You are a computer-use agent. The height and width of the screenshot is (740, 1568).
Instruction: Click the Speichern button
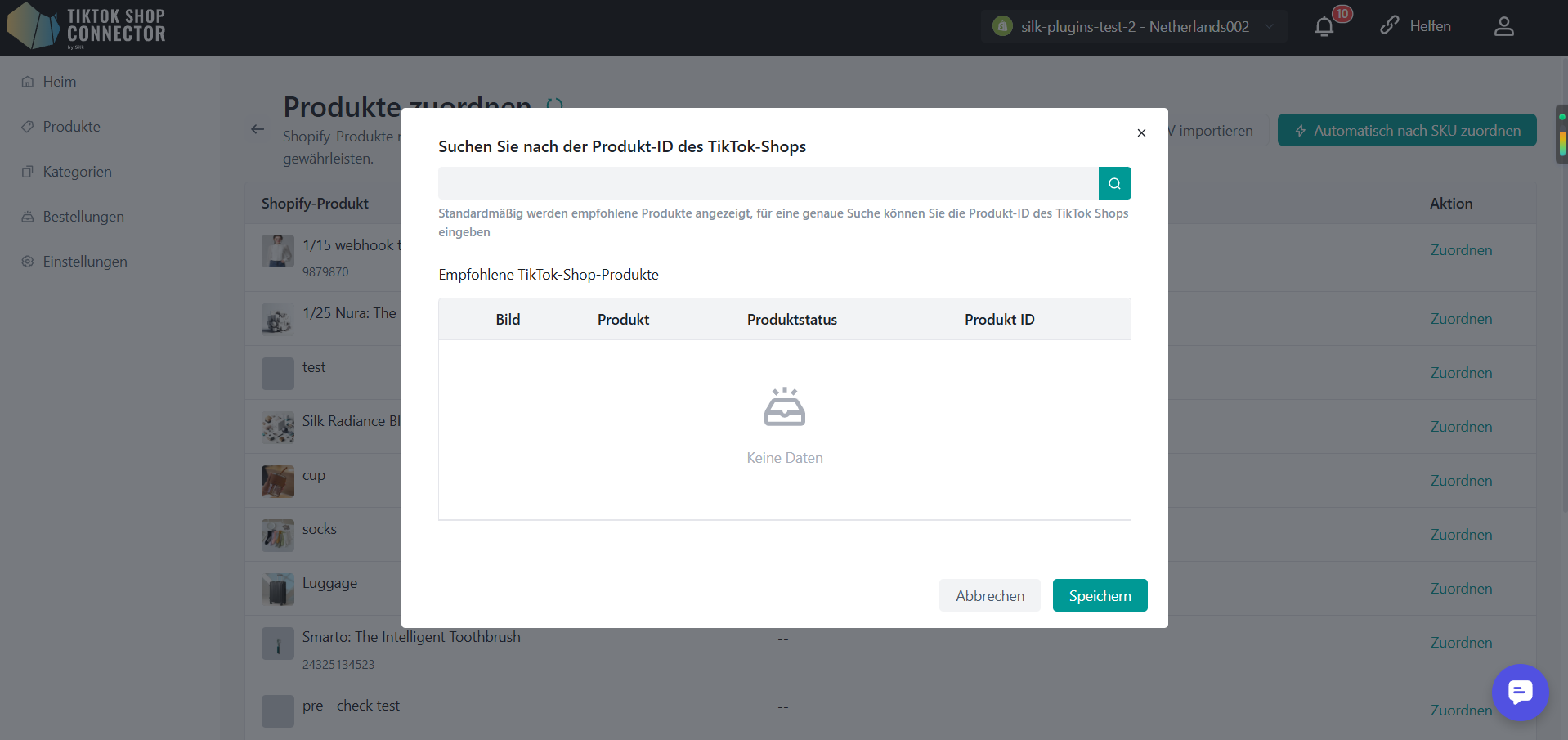point(1100,595)
